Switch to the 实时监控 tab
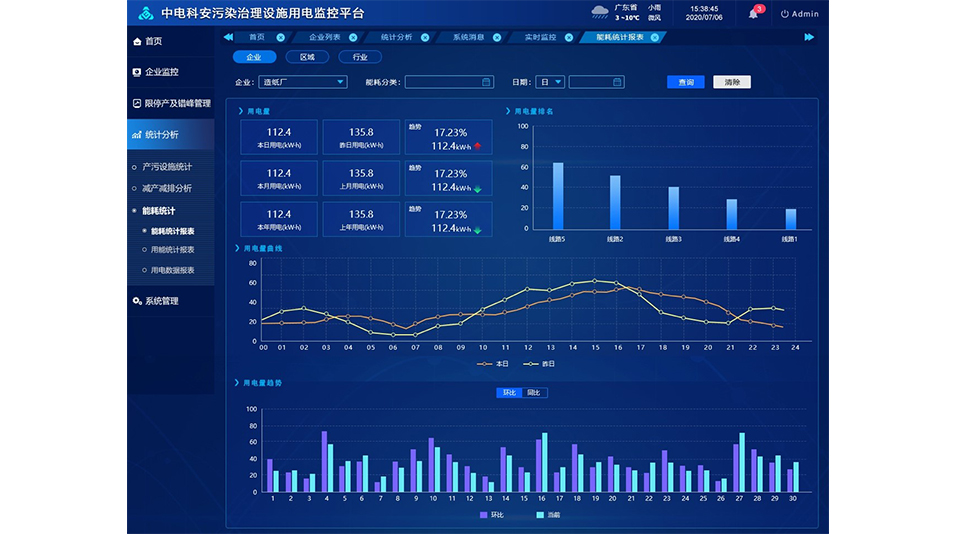The image size is (957, 534). (540, 37)
